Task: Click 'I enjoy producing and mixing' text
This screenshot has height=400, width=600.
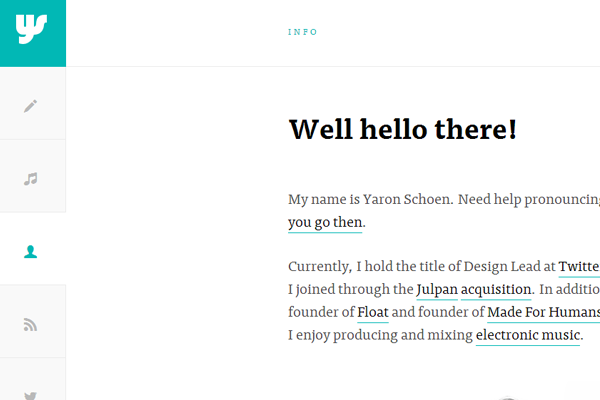Action: pyautogui.click(x=380, y=335)
